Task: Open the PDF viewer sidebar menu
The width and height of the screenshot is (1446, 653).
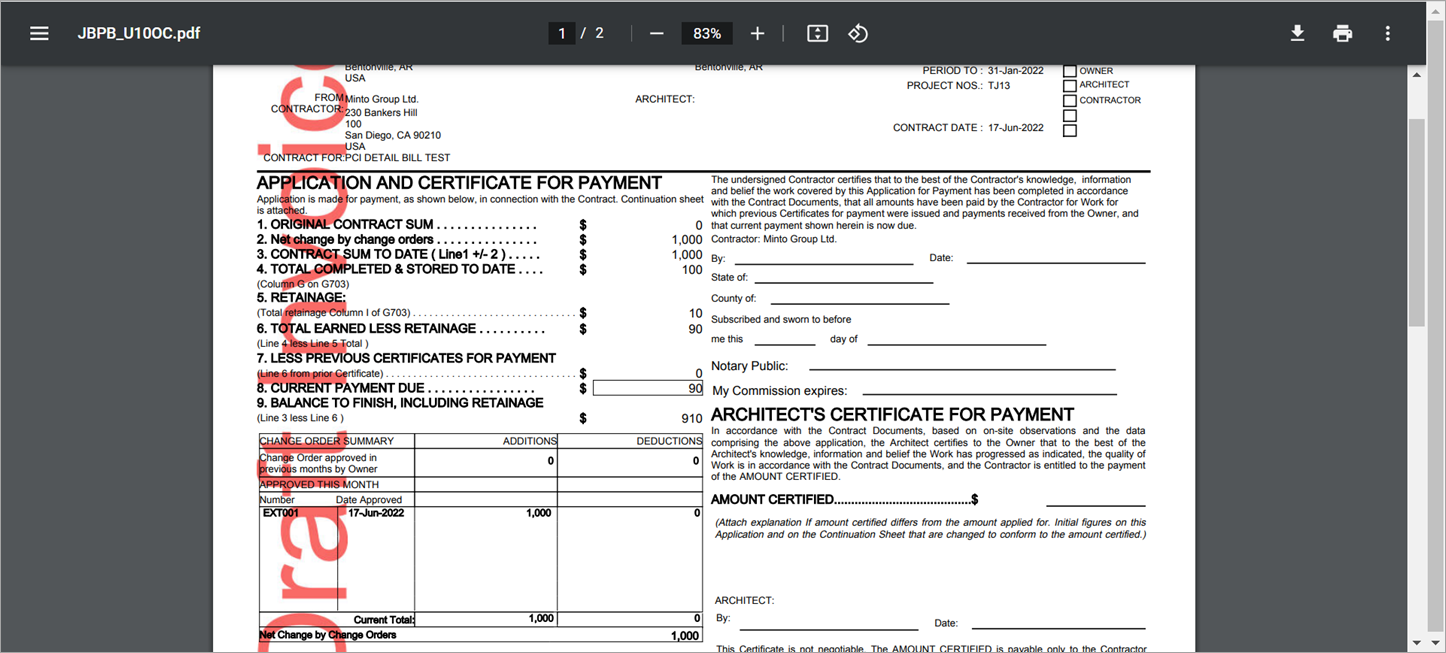Action: click(39, 33)
